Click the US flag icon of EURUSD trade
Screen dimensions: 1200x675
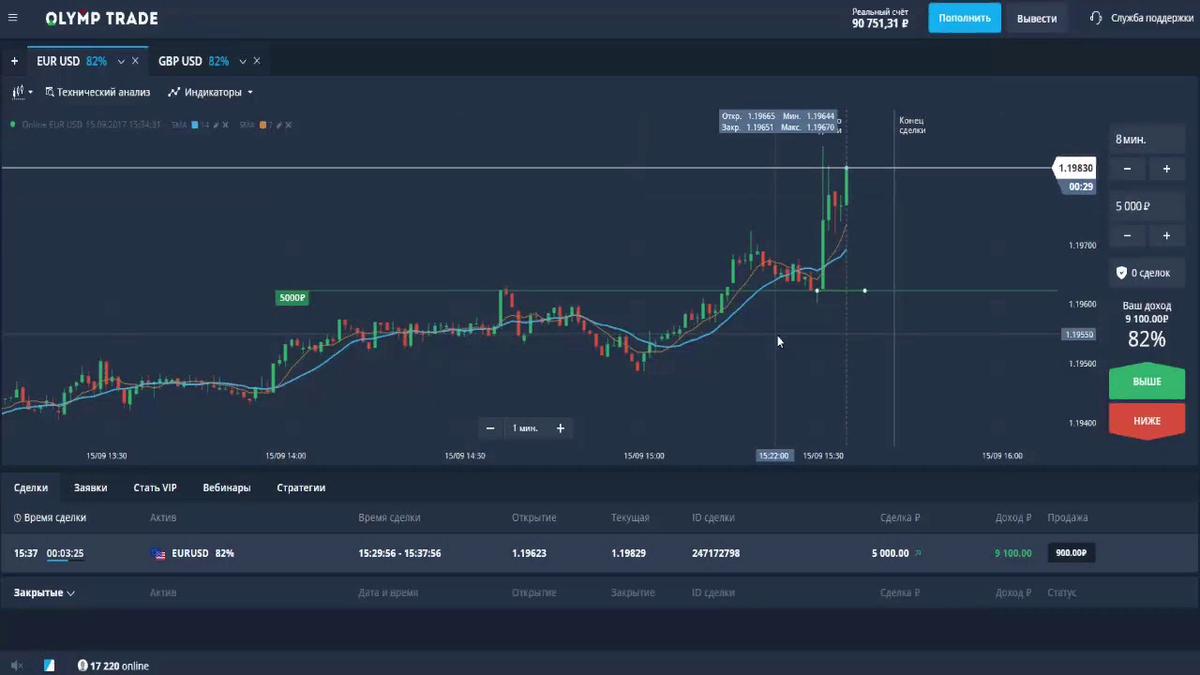click(158, 553)
